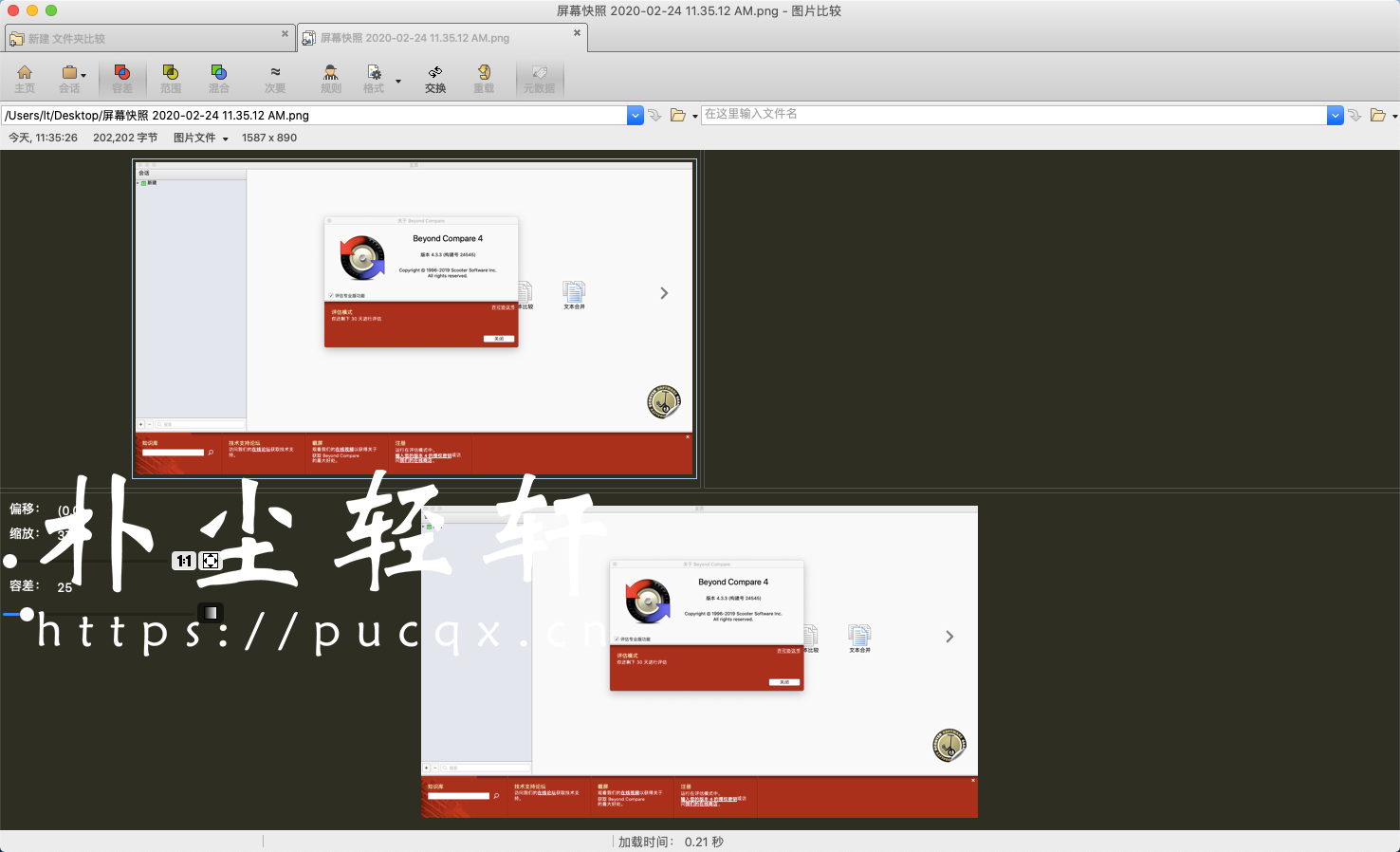
Task: Open the left path history dropdown
Action: click(x=636, y=115)
